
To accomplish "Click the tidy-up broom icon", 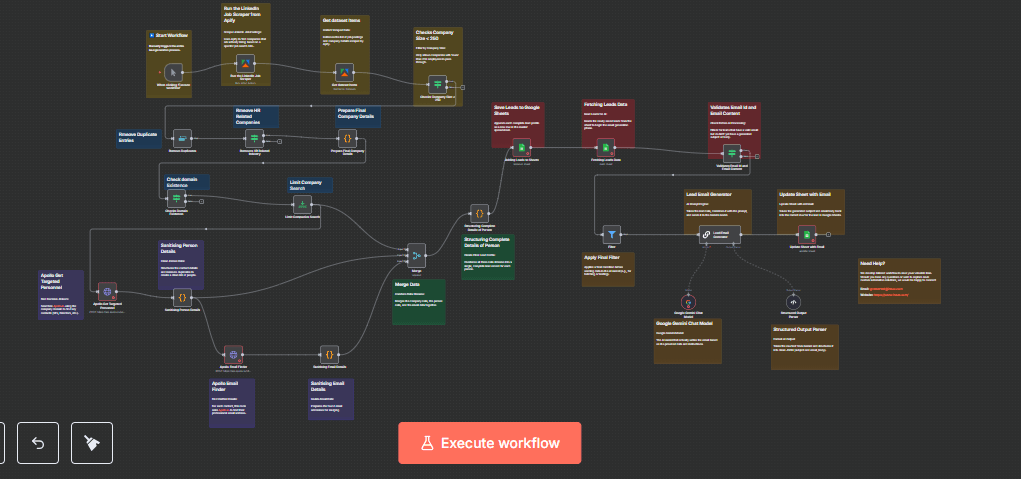I will pos(92,443).
